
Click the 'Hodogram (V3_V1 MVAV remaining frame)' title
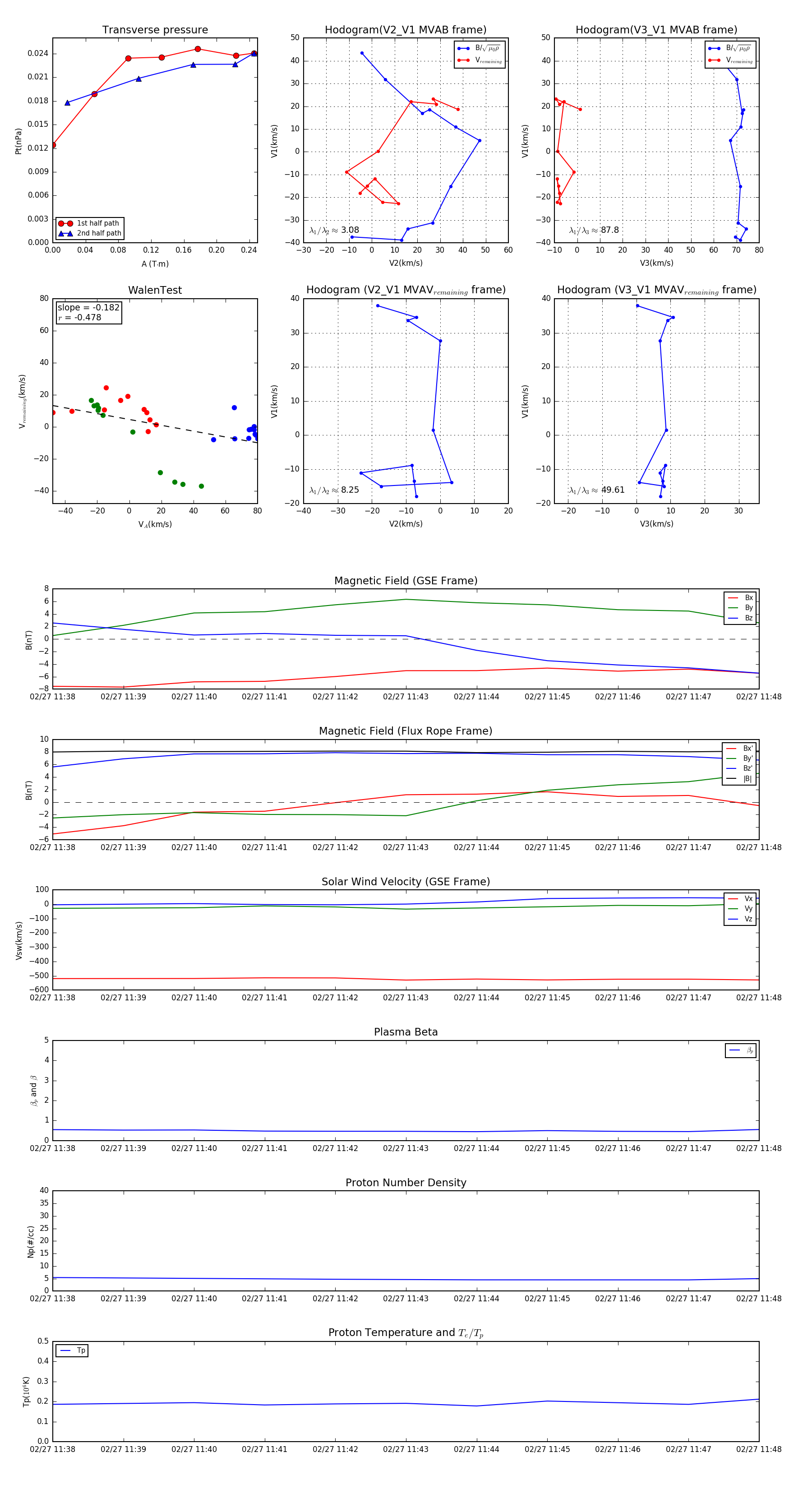point(656,290)
